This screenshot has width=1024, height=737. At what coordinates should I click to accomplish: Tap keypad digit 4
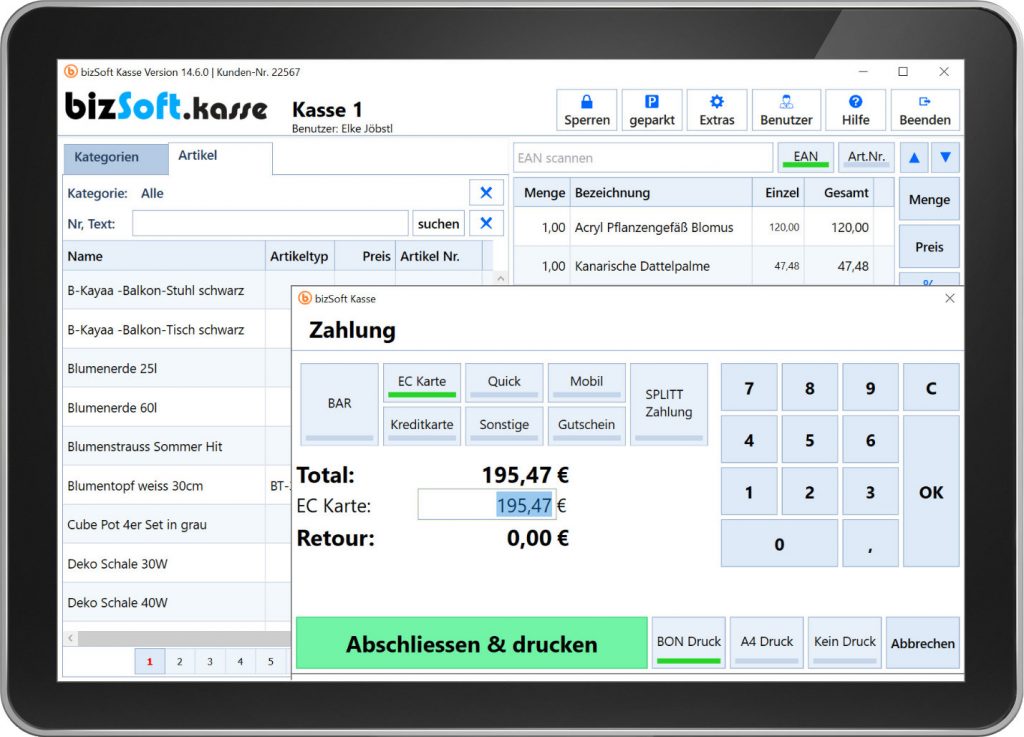point(749,440)
